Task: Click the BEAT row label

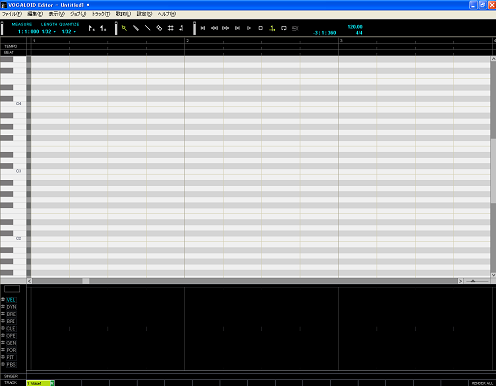Action: coord(9,52)
